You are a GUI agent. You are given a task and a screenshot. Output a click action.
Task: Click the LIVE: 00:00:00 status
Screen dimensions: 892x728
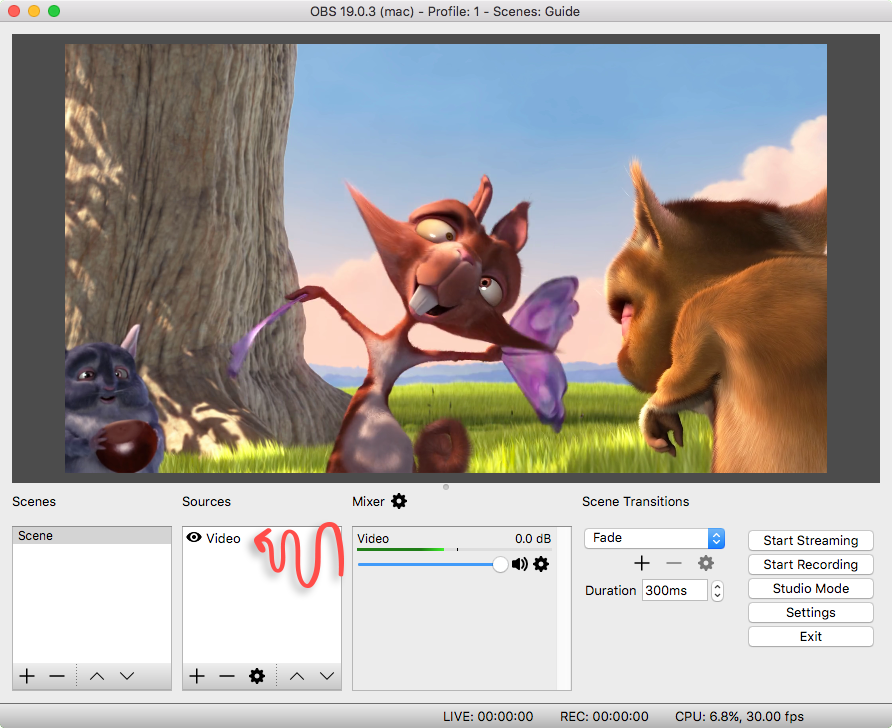[x=488, y=717]
